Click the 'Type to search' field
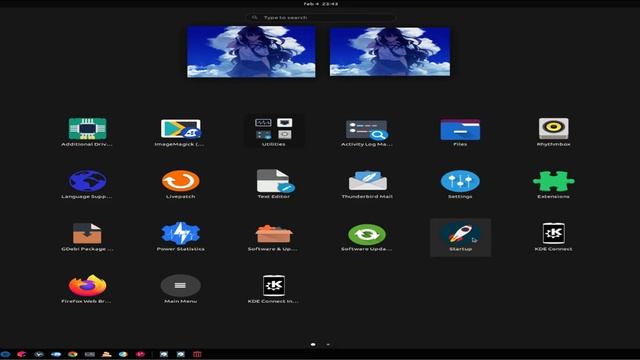This screenshot has width=640, height=360. pos(320,18)
